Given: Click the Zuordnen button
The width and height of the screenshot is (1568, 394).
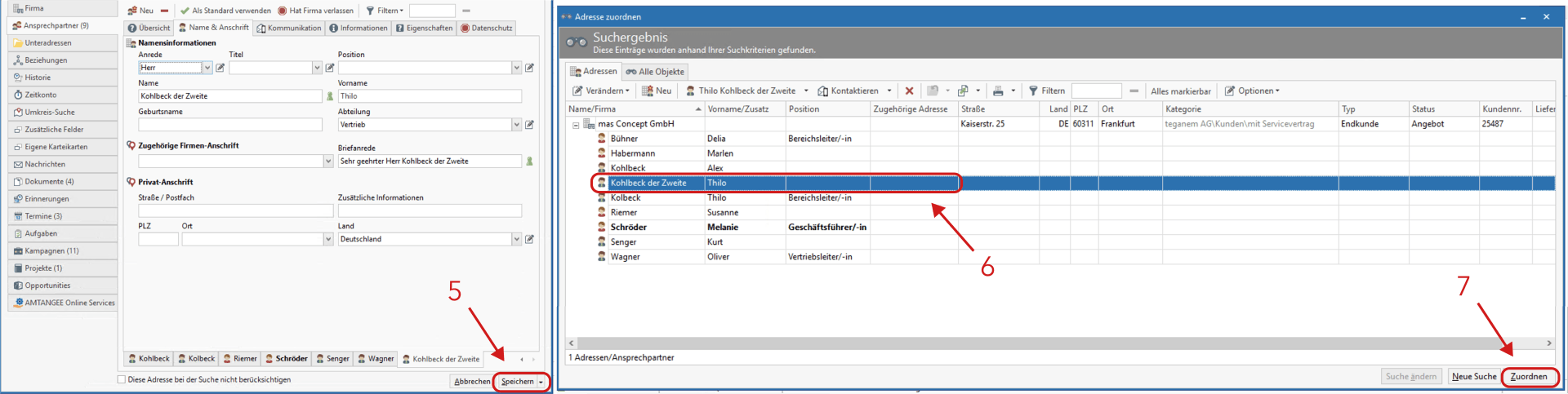Looking at the screenshot, I should (x=1528, y=377).
